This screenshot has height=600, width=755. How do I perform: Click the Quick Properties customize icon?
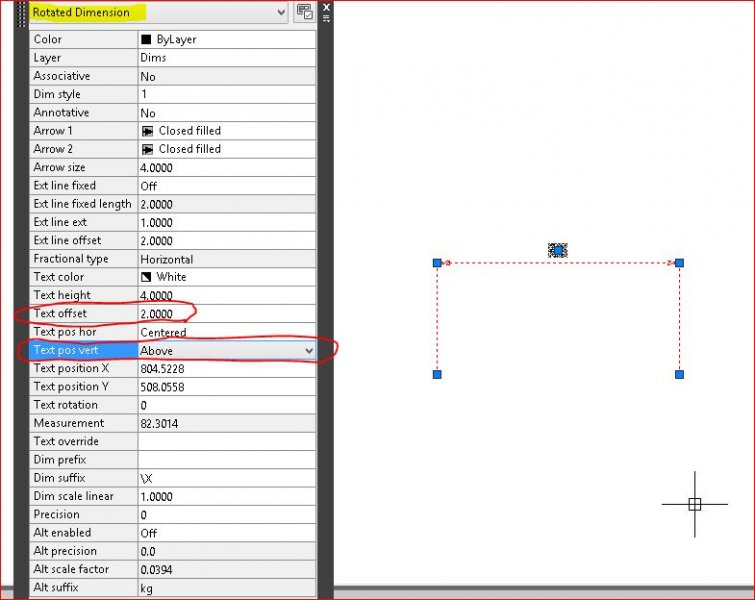[304, 12]
